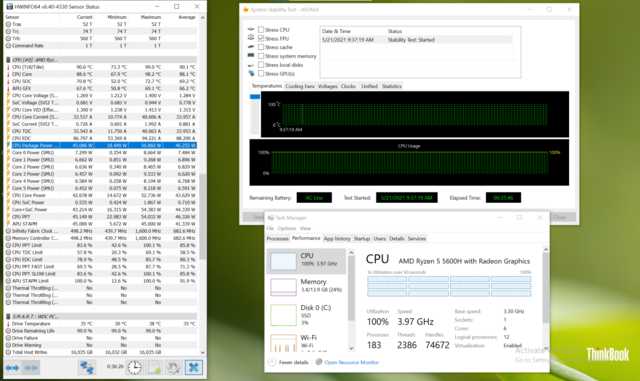Open the Unified tab in stability test
Image resolution: width=640 pixels, height=381 pixels.
tap(369, 86)
